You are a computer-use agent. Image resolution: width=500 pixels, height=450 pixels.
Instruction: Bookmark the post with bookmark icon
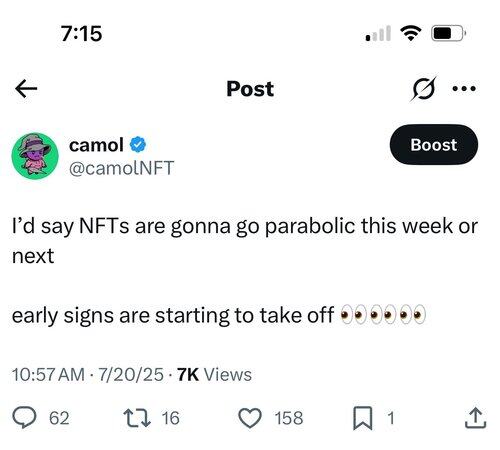(363, 418)
